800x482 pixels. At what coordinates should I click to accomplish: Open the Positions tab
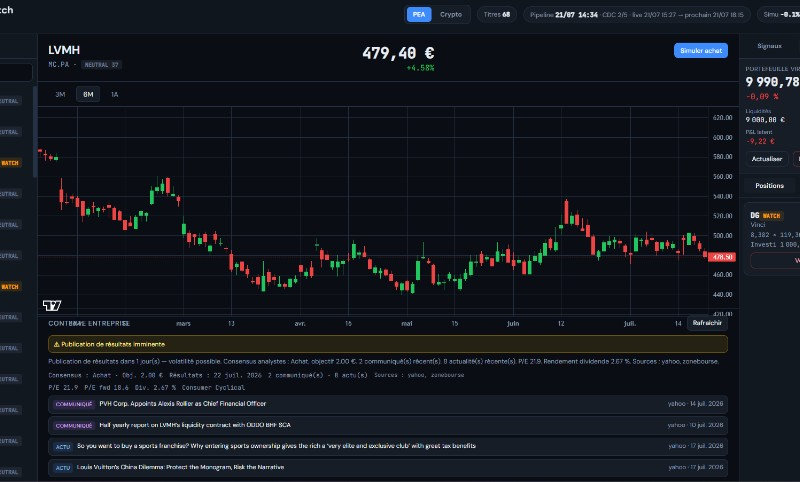coord(769,186)
